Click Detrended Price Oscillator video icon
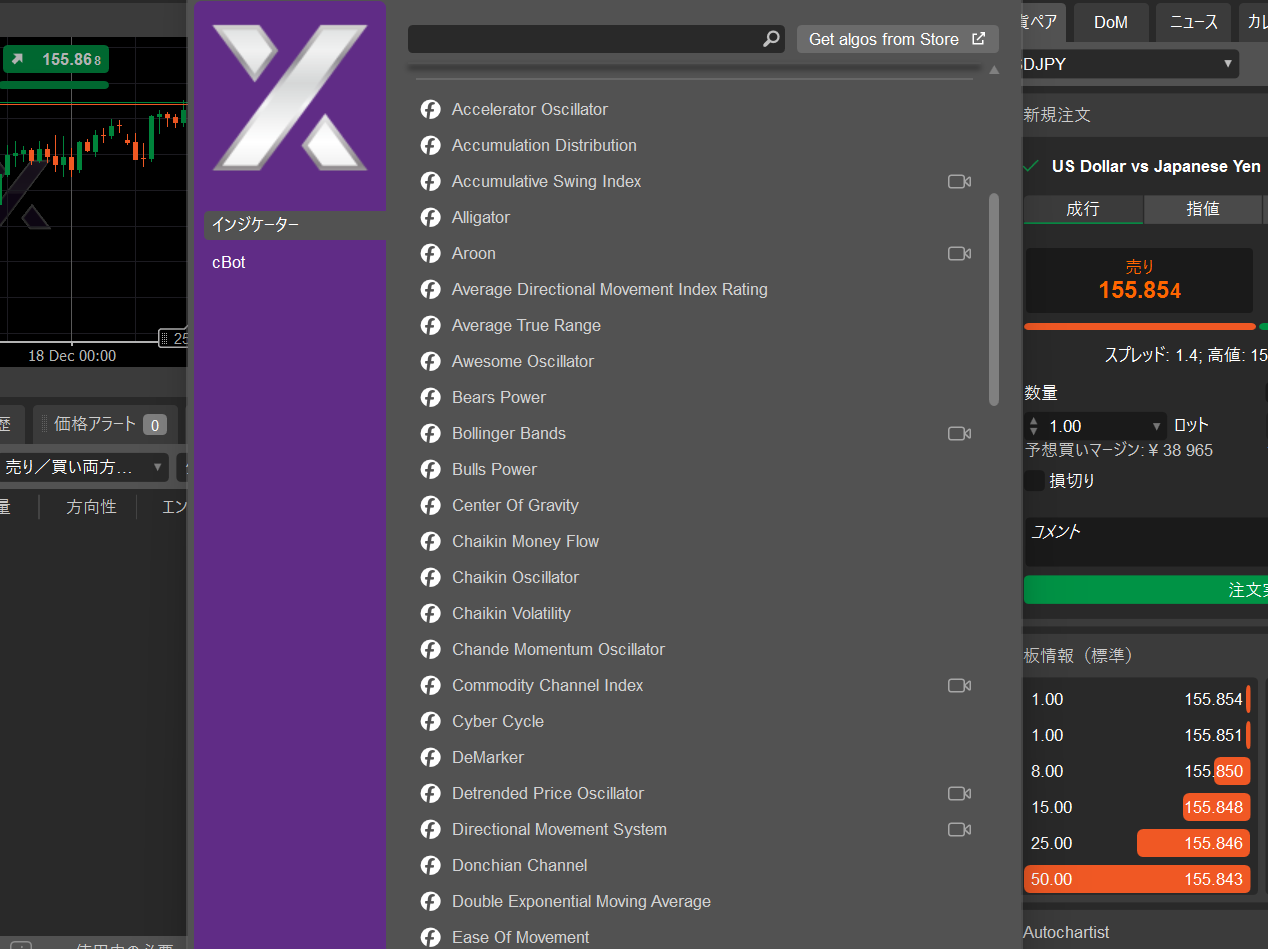 pyautogui.click(x=959, y=793)
